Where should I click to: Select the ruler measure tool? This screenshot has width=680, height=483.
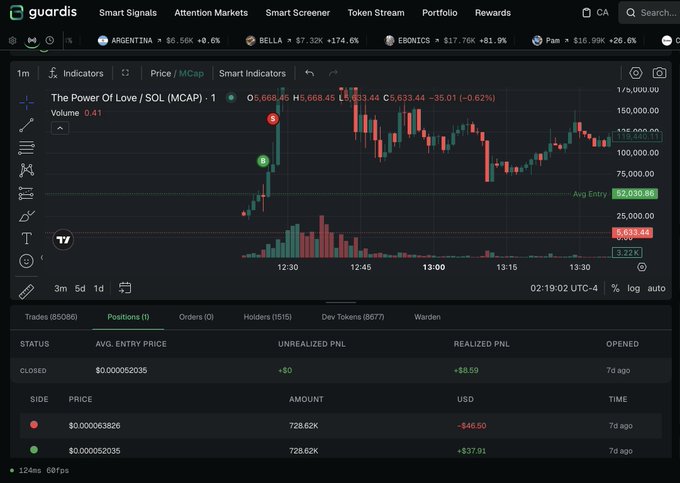tap(26, 291)
